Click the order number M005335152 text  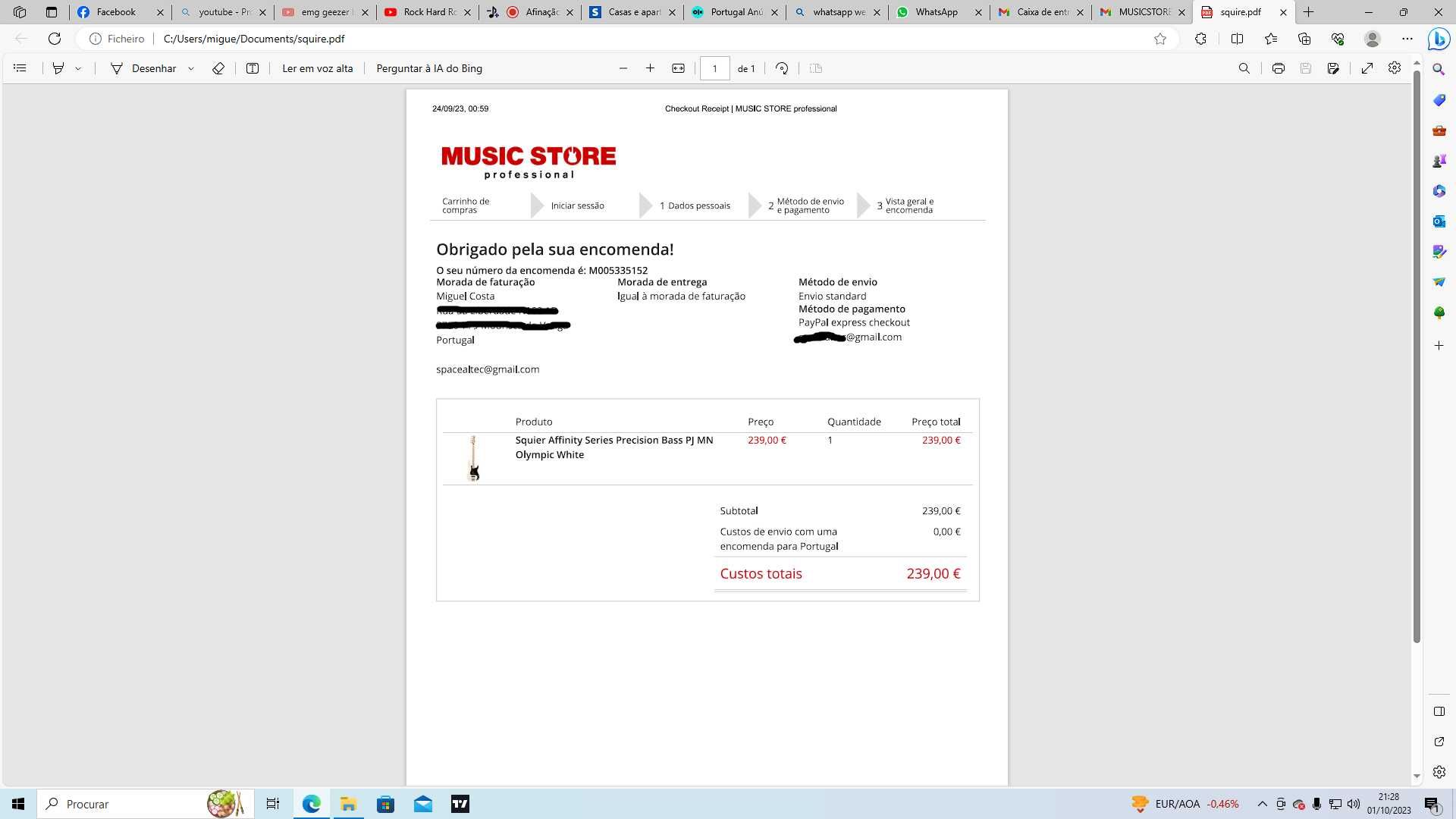click(618, 270)
